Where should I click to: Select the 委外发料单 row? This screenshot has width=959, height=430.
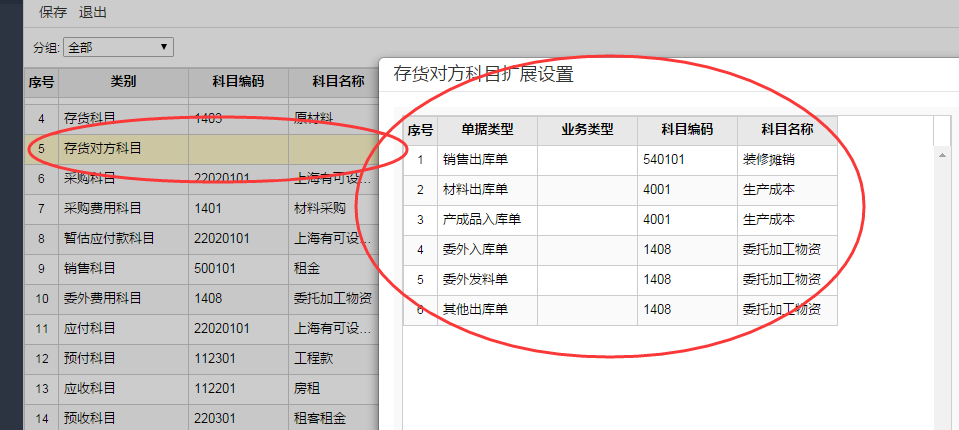tap(487, 280)
